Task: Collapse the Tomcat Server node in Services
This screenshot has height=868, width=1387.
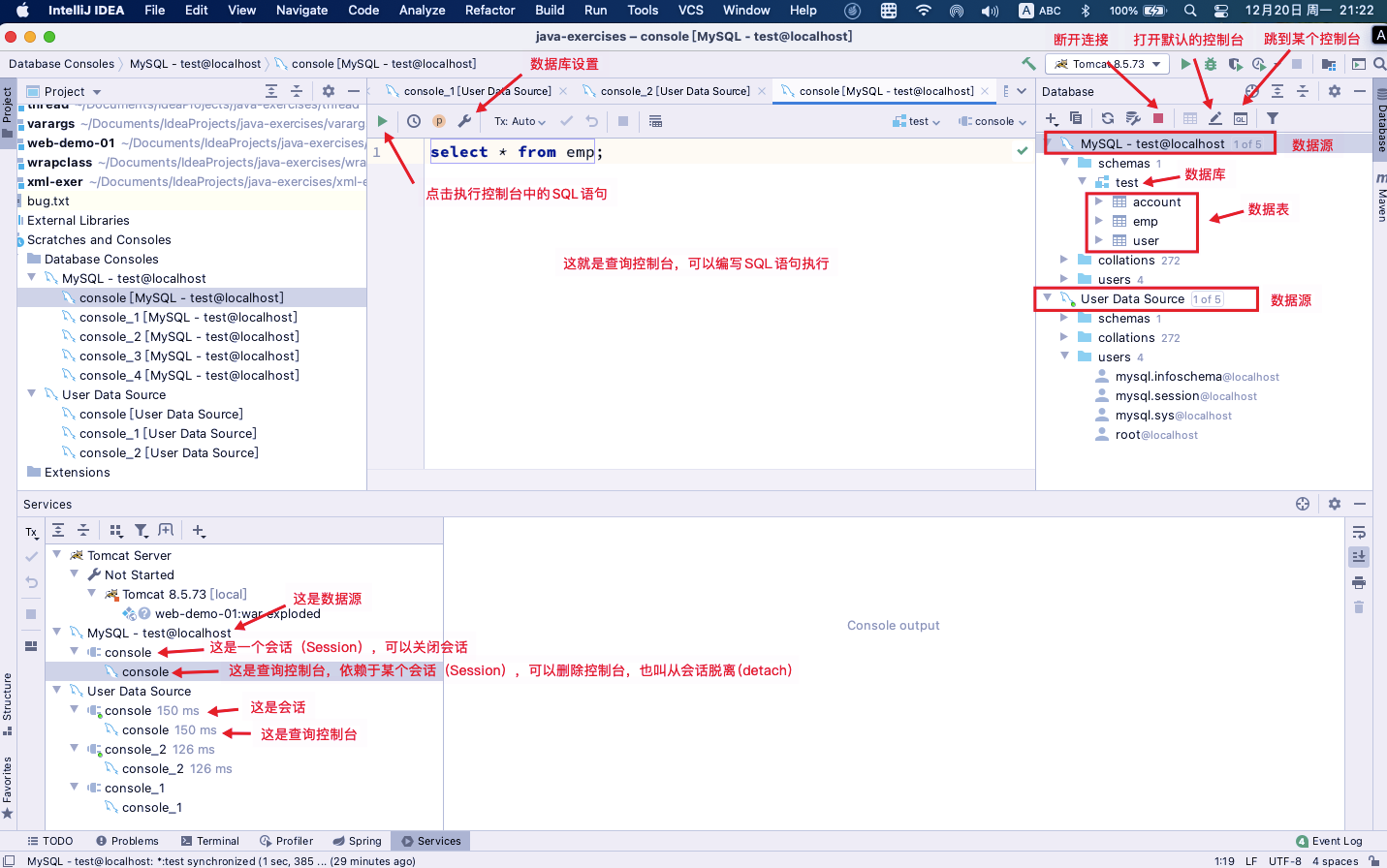Action: tap(57, 555)
